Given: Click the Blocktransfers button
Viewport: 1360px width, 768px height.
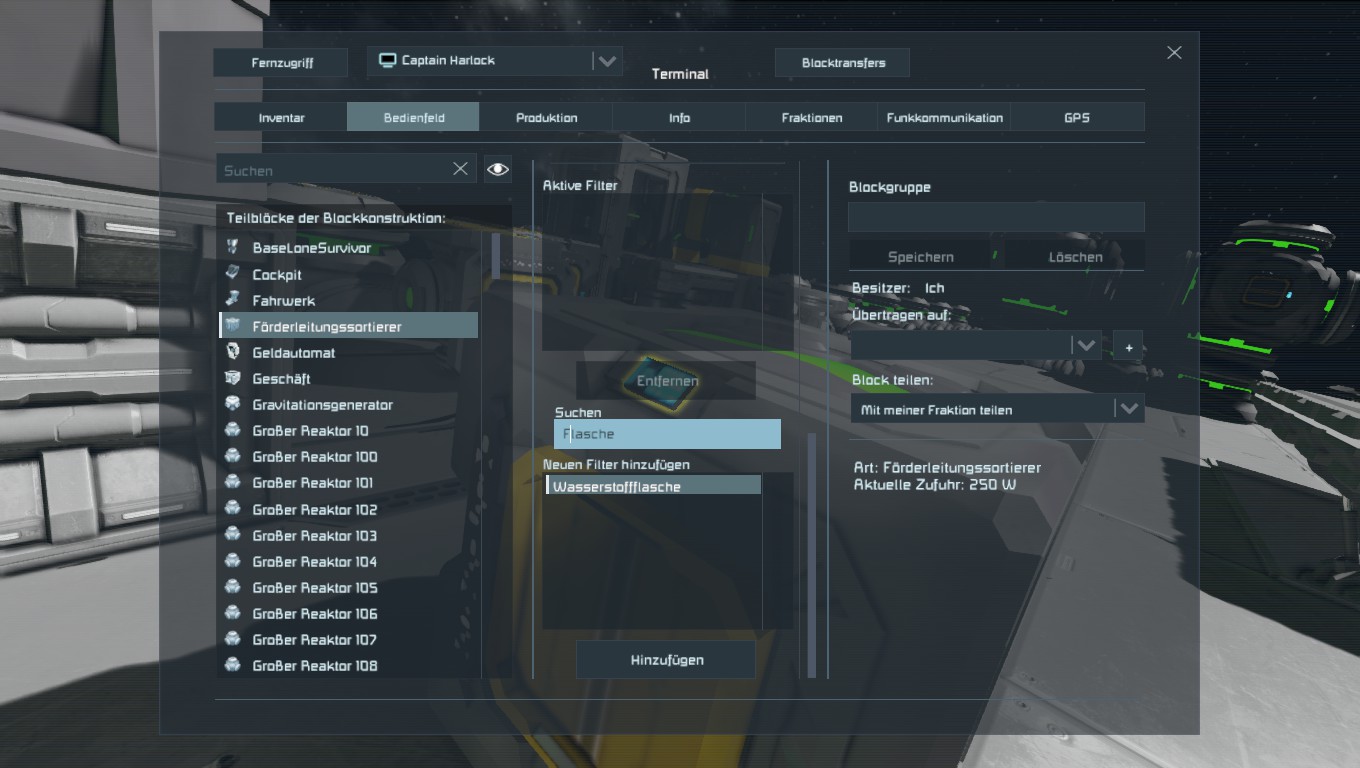Looking at the screenshot, I should (x=843, y=62).
